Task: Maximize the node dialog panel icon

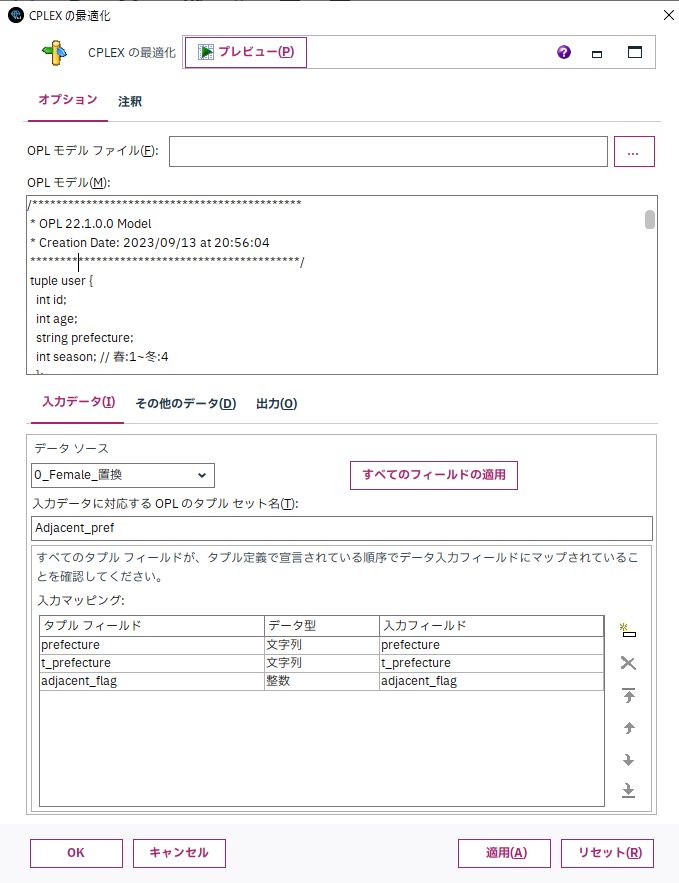Action: [635, 52]
